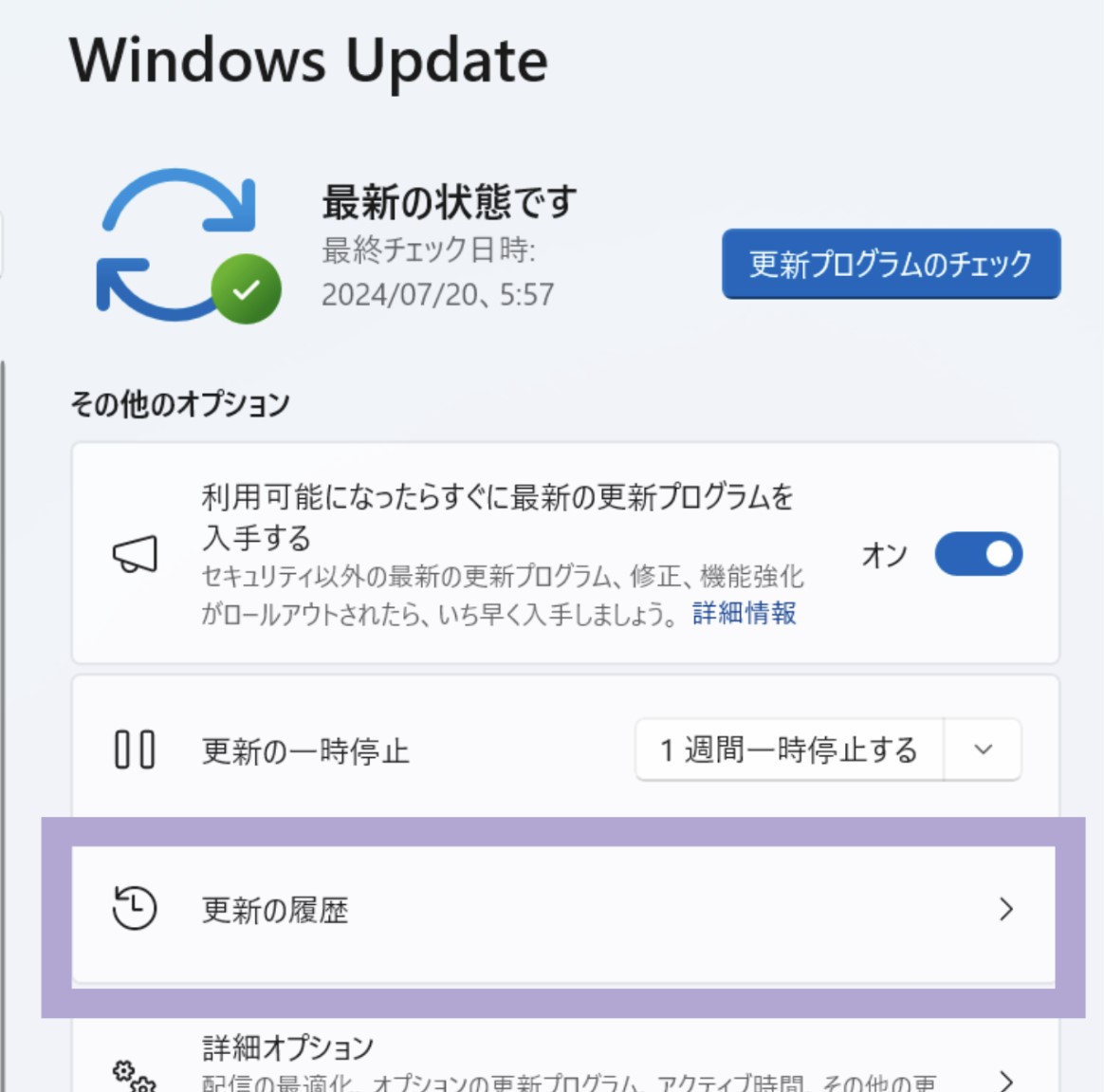Screen dimensions: 1104x1092
Task: Click the 最新の状態です status heading
Action: tap(450, 201)
